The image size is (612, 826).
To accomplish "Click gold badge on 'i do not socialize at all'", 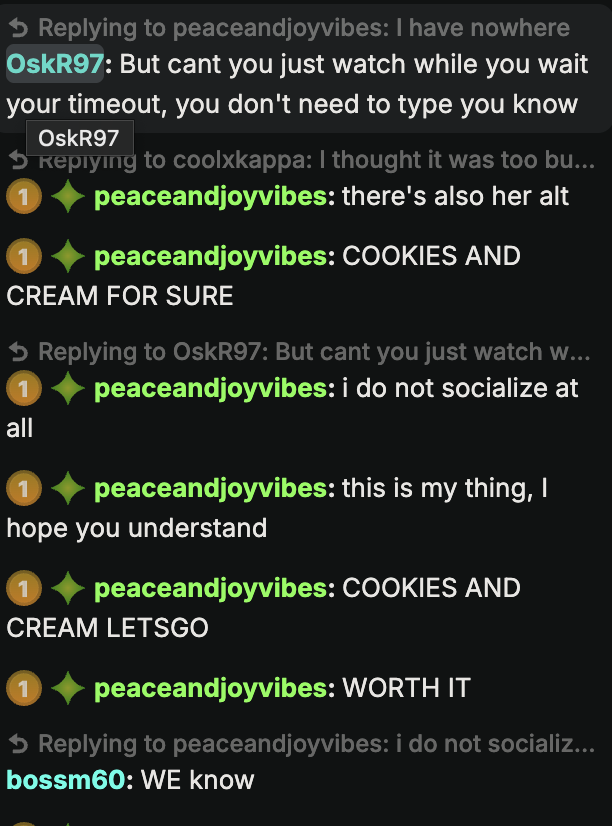I will click(24, 388).
